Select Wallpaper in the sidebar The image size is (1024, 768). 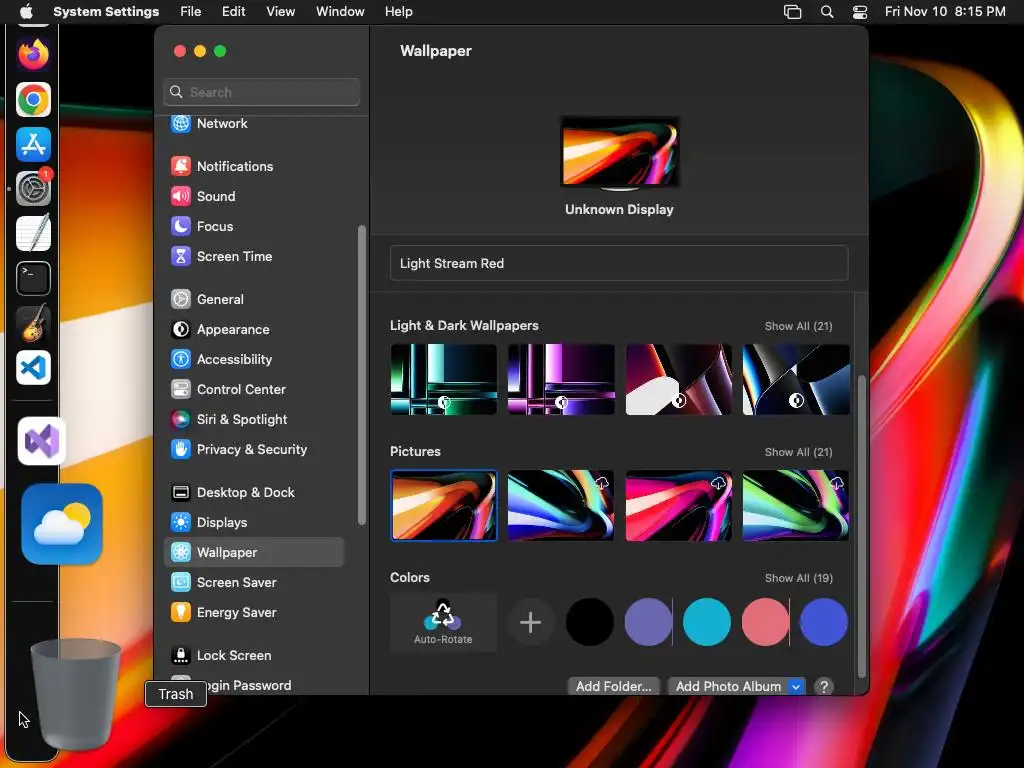coord(254,552)
